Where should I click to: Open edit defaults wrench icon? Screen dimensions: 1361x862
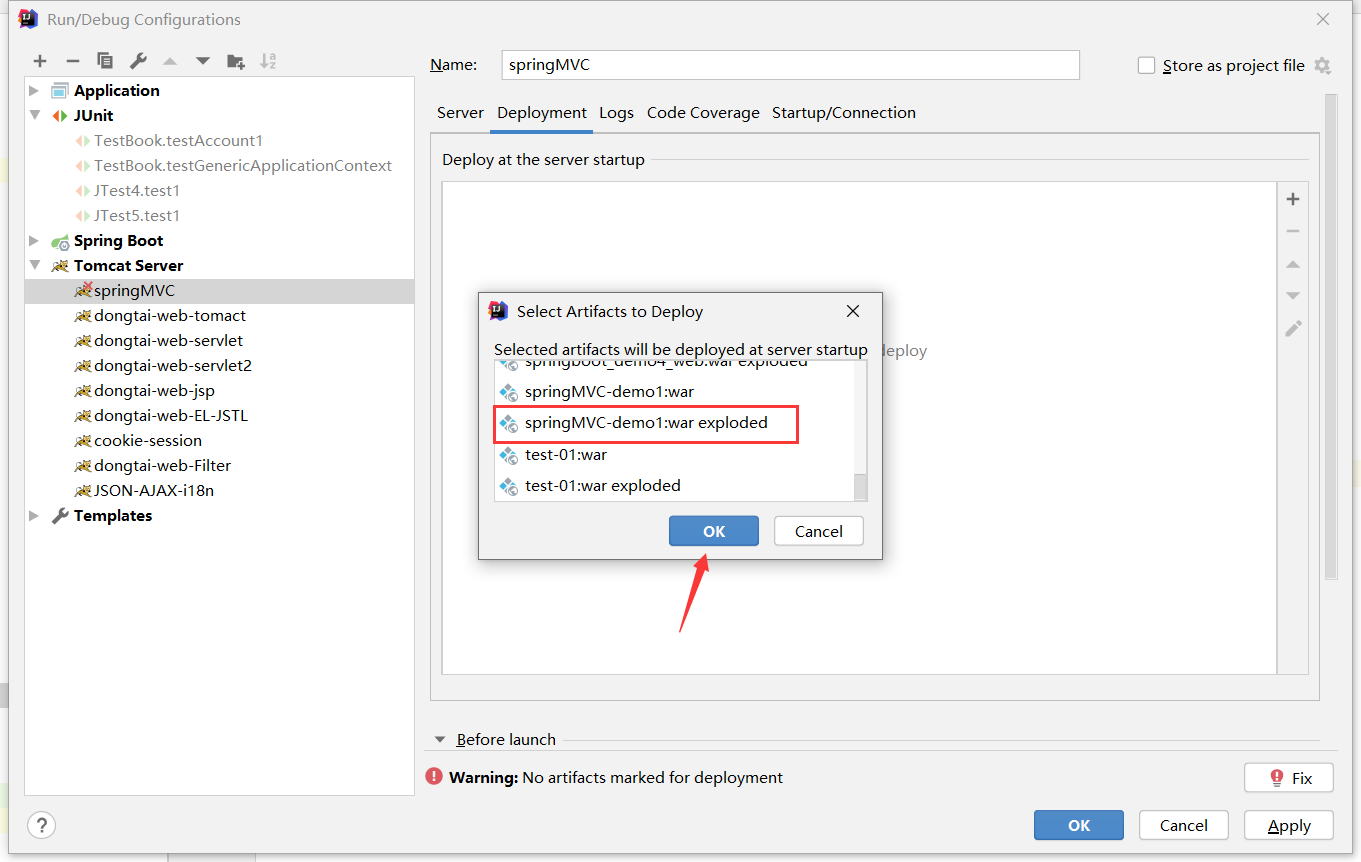(x=138, y=61)
